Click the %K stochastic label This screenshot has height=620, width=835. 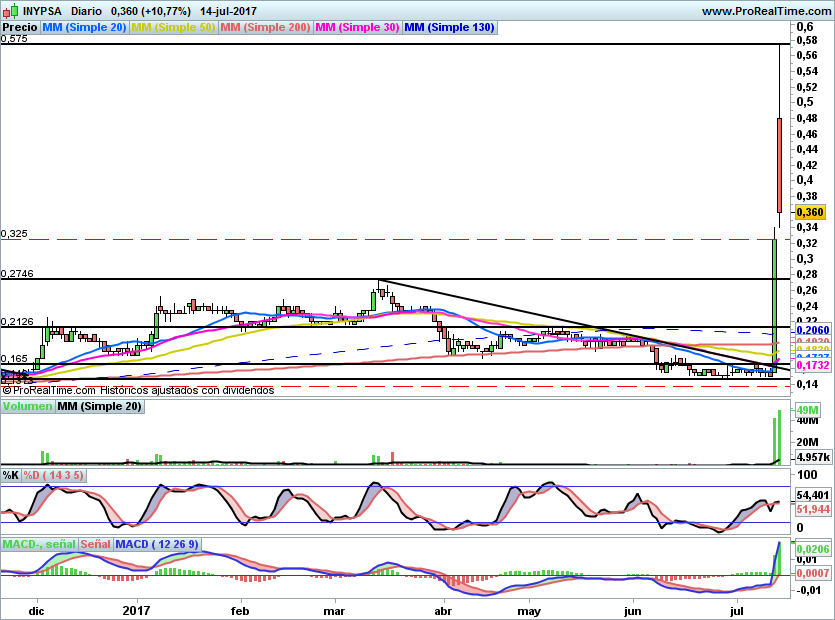tap(11, 475)
